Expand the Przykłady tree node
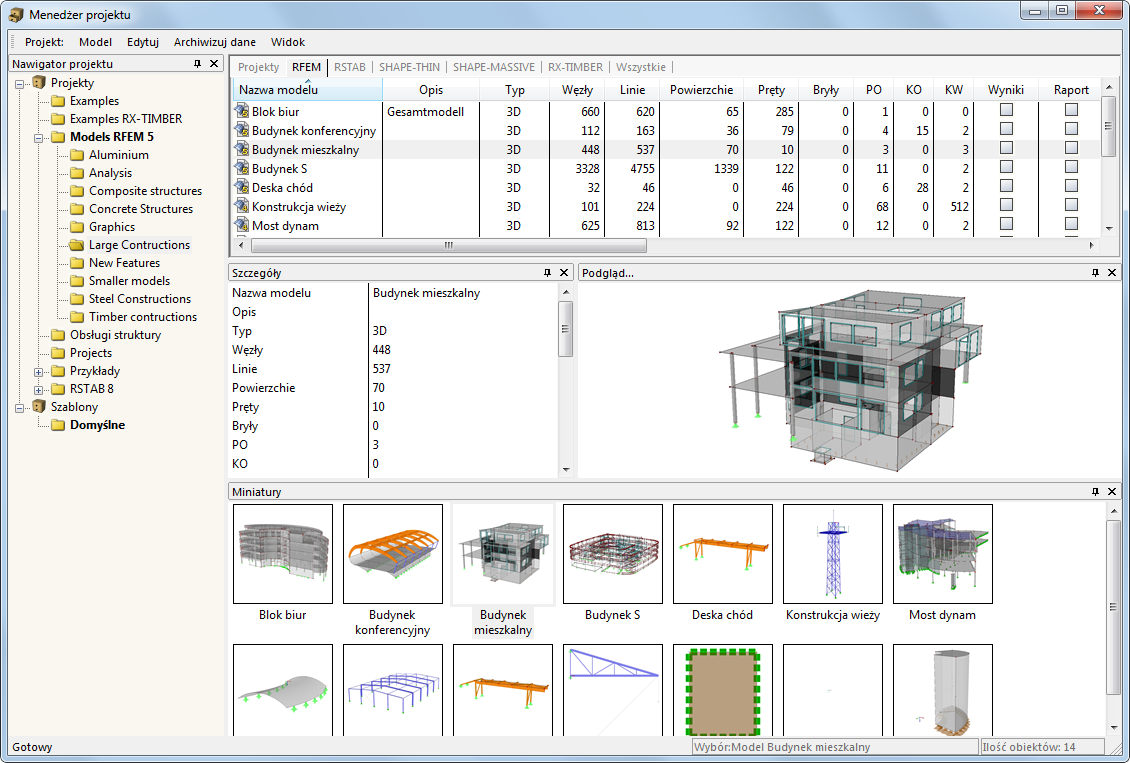Image resolution: width=1130 pixels, height=763 pixels. (39, 372)
